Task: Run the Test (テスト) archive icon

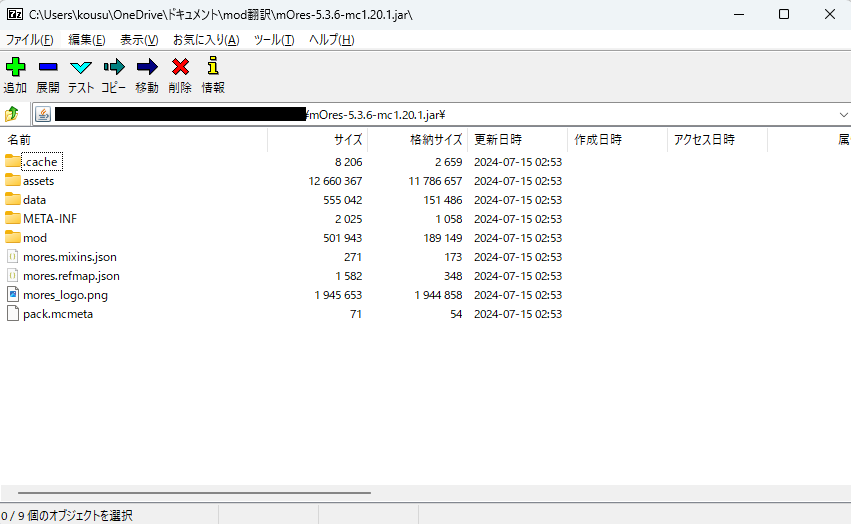Action: 81,68
